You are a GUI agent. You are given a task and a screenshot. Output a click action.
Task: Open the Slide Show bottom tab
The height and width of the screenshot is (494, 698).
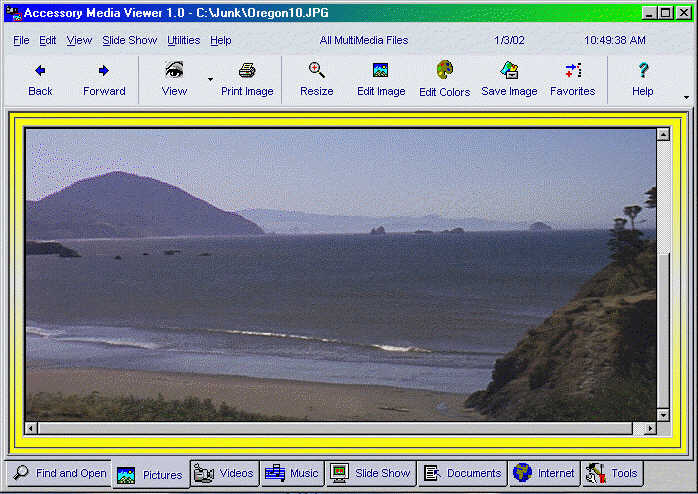click(371, 473)
